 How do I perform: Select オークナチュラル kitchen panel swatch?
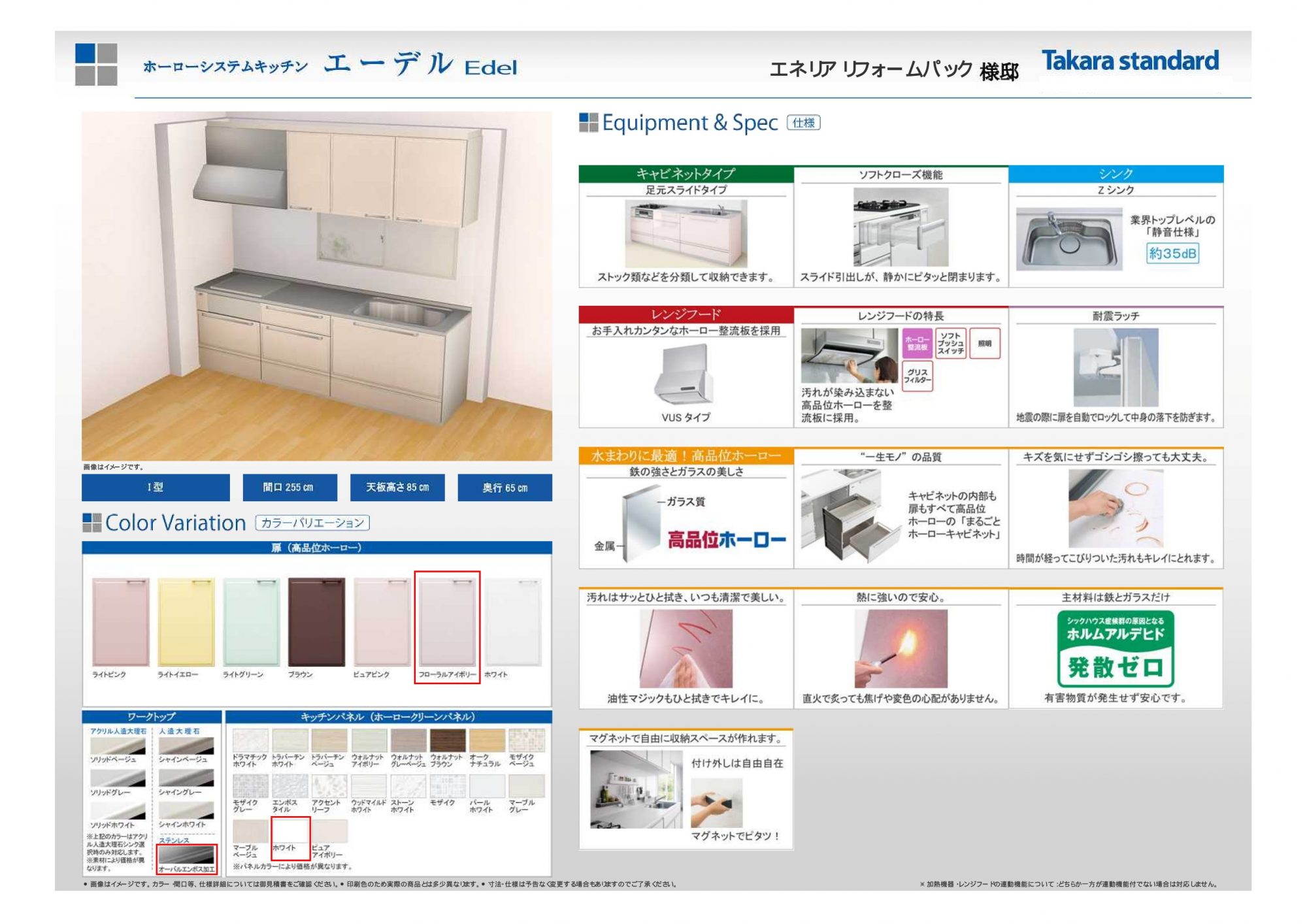[x=487, y=741]
